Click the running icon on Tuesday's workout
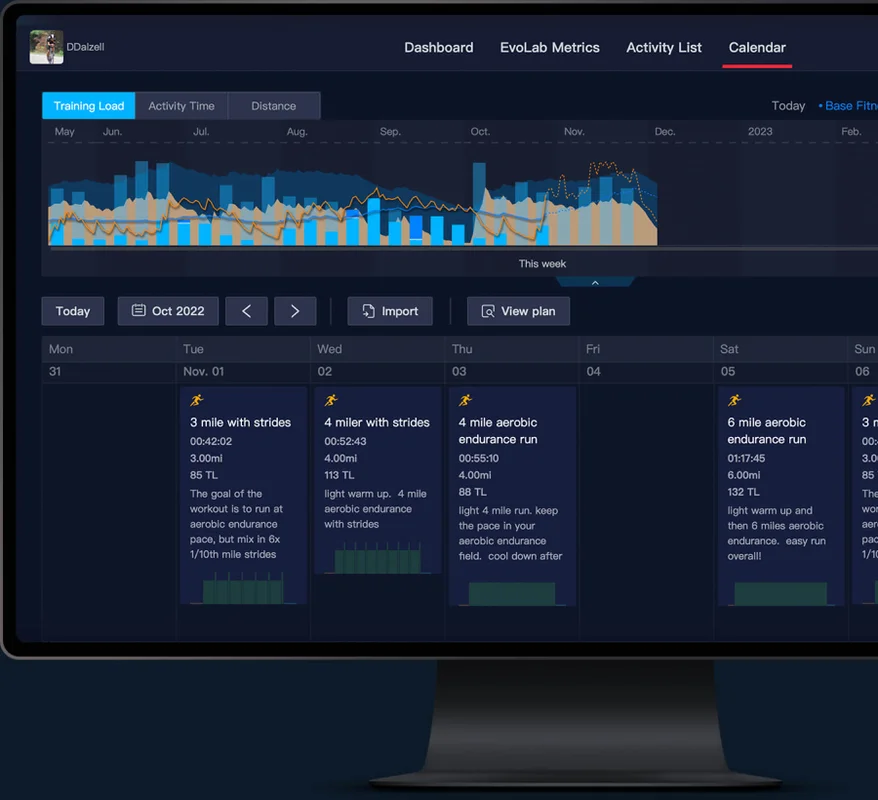This screenshot has width=878, height=800. 197,400
